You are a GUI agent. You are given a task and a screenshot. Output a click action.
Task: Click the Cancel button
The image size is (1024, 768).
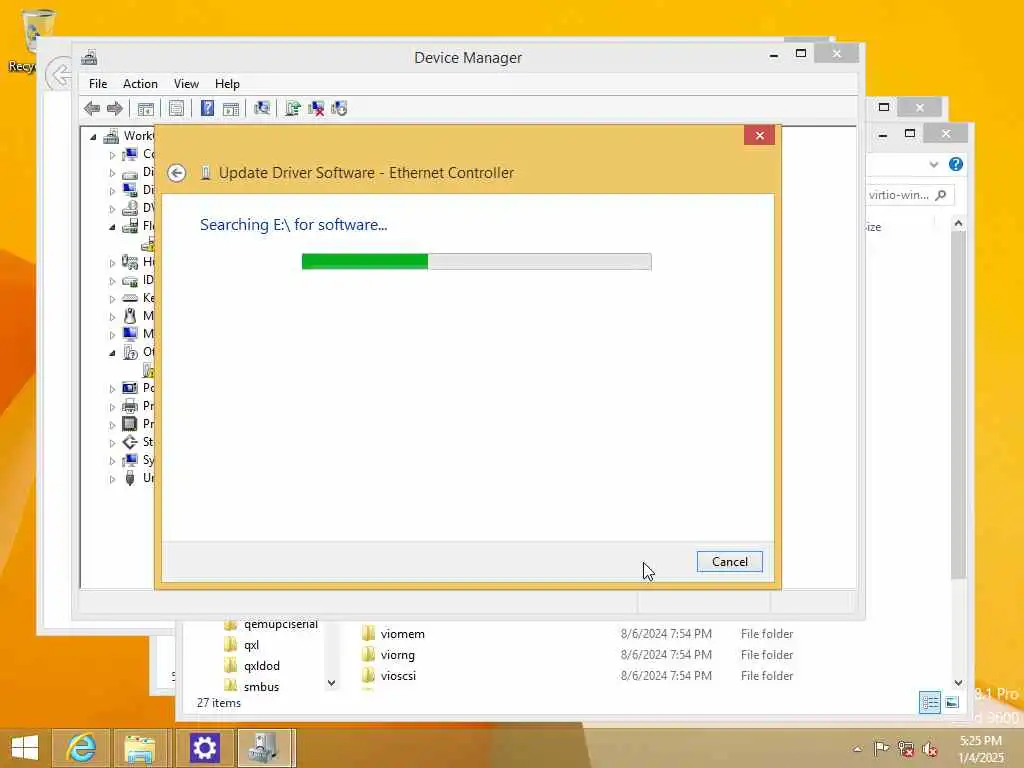729,562
